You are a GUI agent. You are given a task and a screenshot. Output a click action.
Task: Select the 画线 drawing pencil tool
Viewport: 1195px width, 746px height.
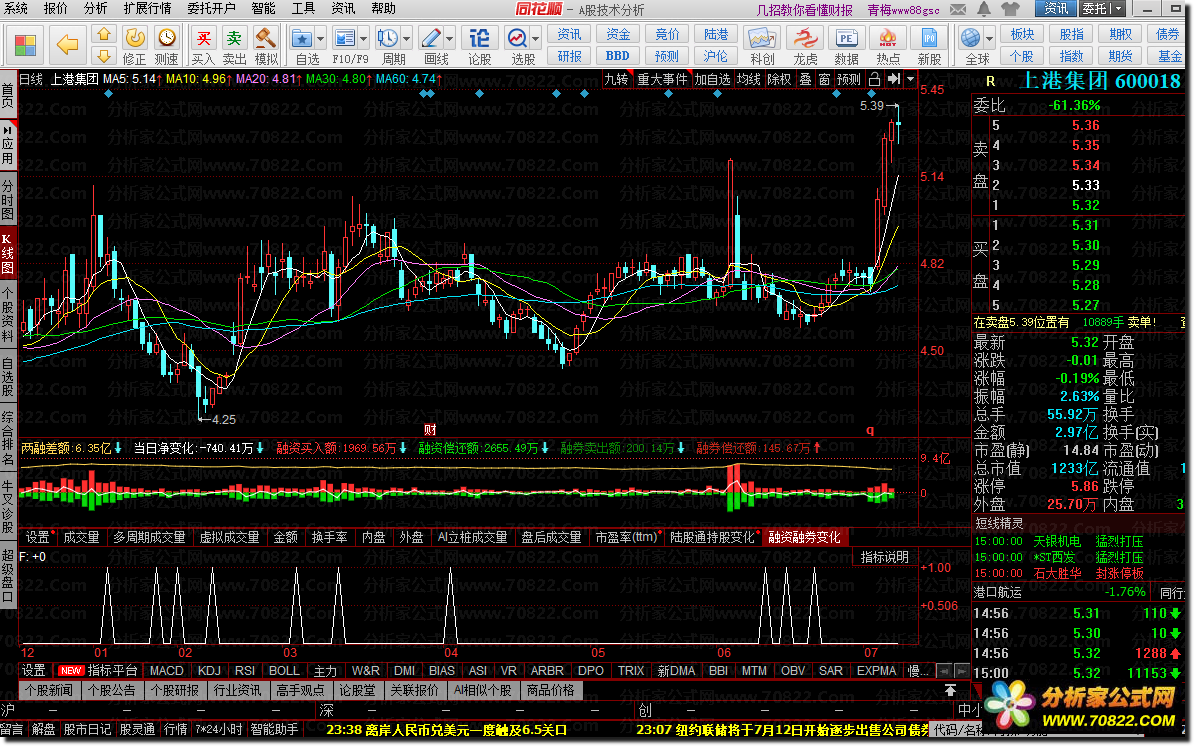[x=431, y=38]
